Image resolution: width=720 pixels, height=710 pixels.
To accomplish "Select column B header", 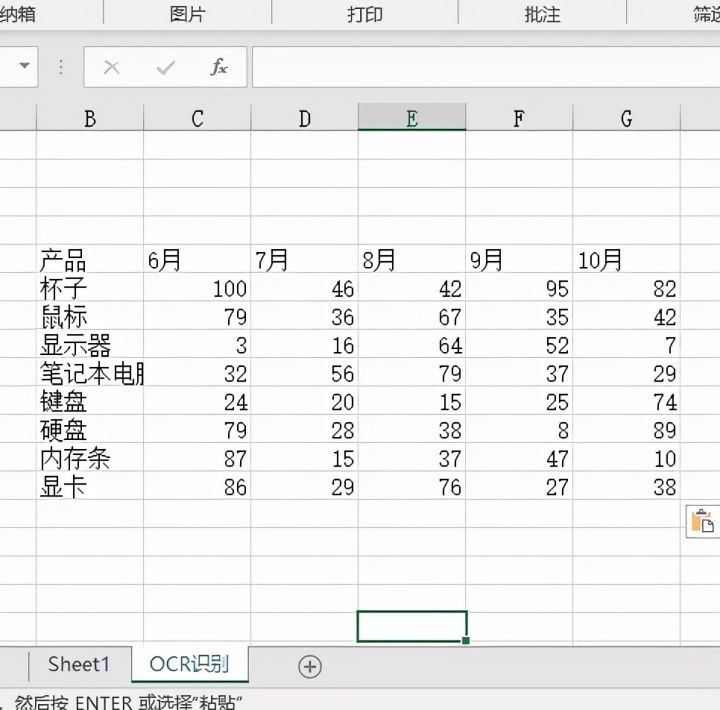I will pos(90,118).
